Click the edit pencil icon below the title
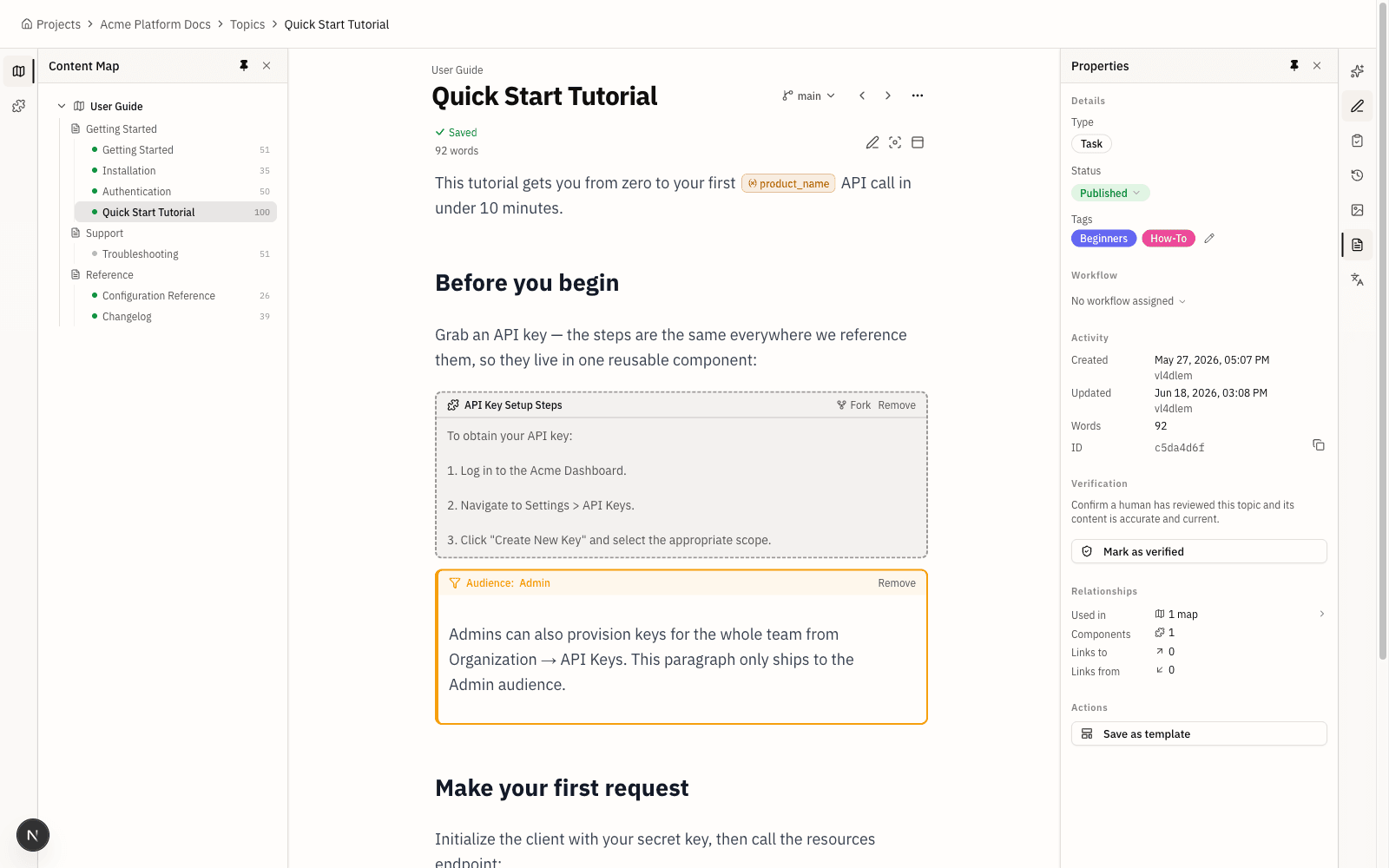The image size is (1389, 868). (872, 142)
